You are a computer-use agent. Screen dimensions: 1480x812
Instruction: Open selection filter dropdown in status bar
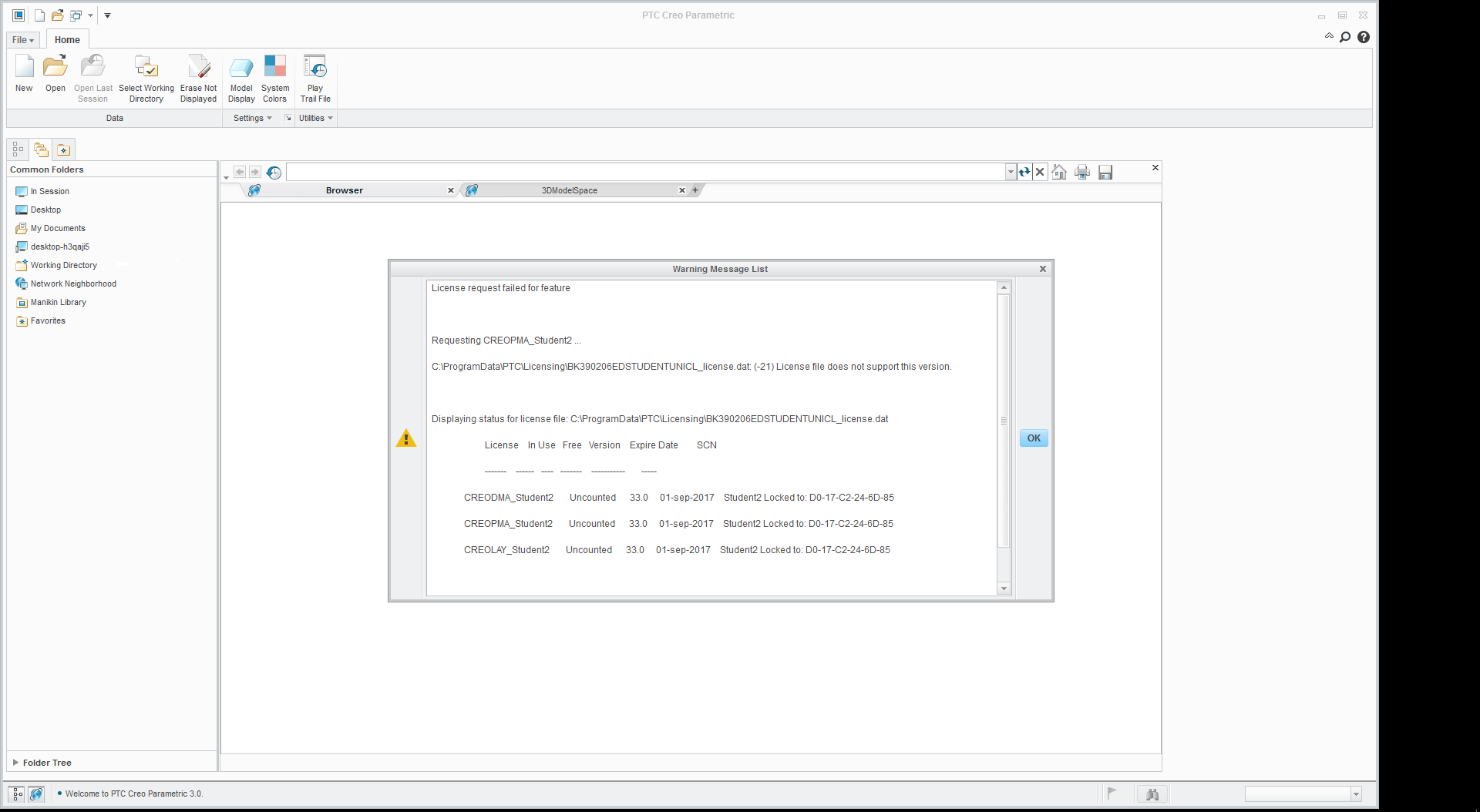[1356, 794]
